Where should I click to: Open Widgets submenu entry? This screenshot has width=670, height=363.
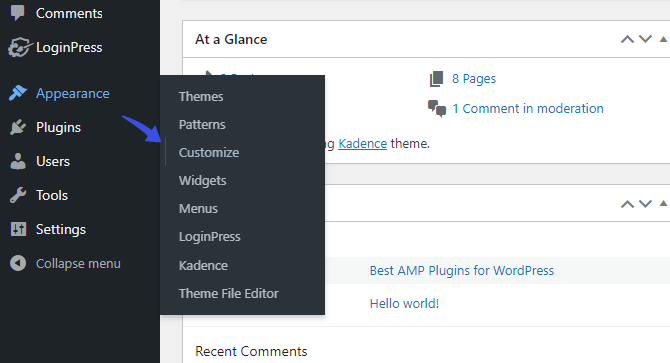point(203,181)
